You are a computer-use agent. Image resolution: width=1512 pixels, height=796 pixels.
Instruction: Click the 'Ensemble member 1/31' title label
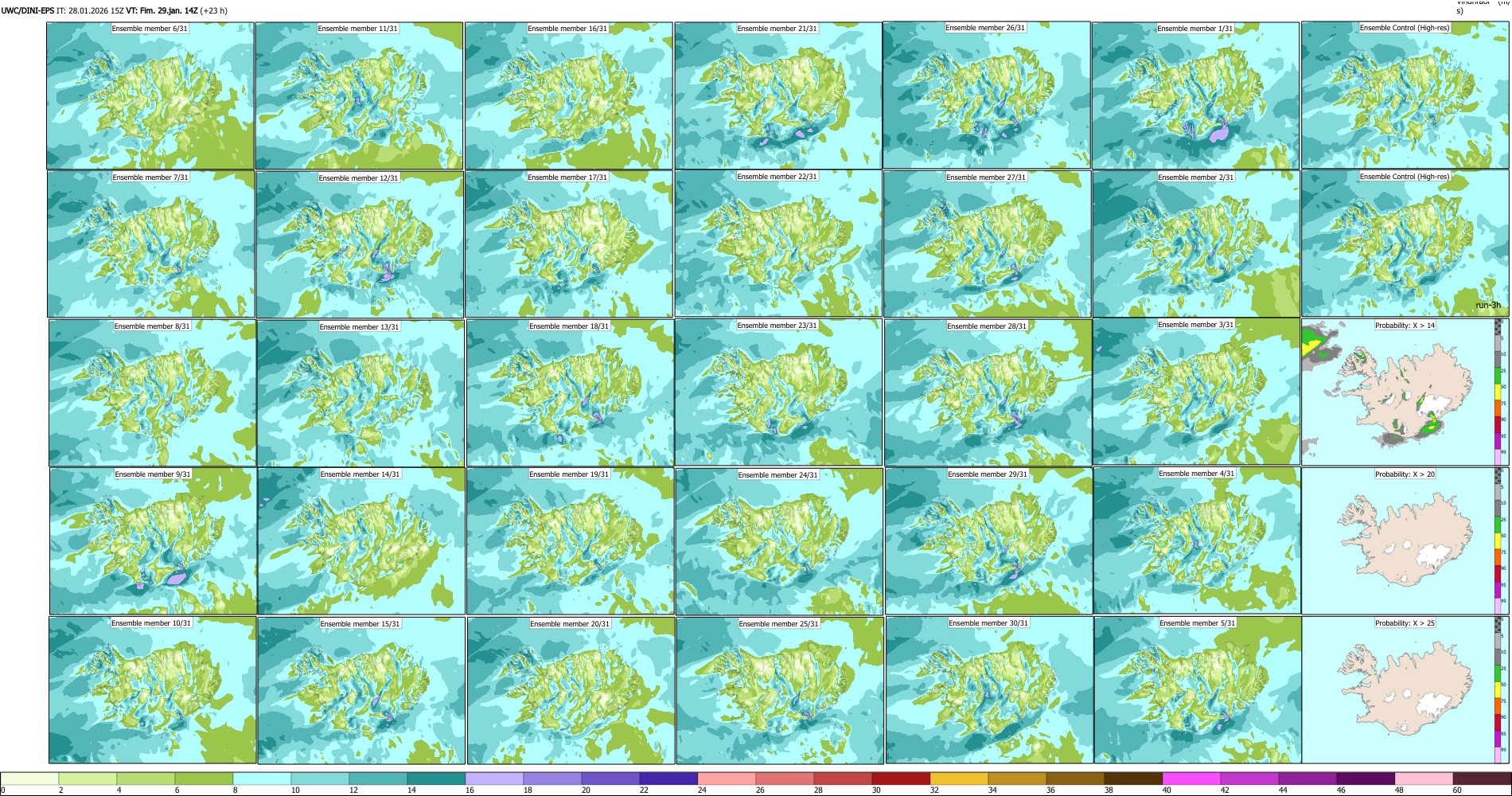(x=1194, y=29)
